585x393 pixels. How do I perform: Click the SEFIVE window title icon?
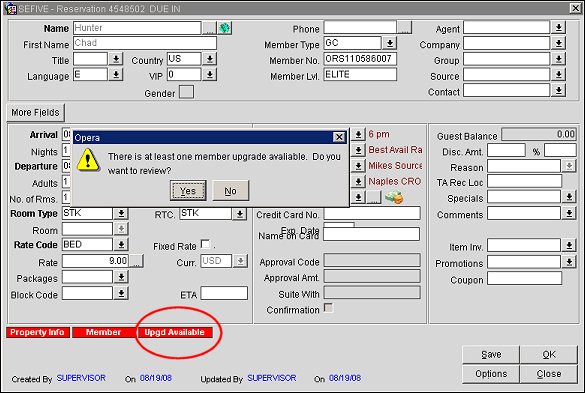(x=11, y=8)
